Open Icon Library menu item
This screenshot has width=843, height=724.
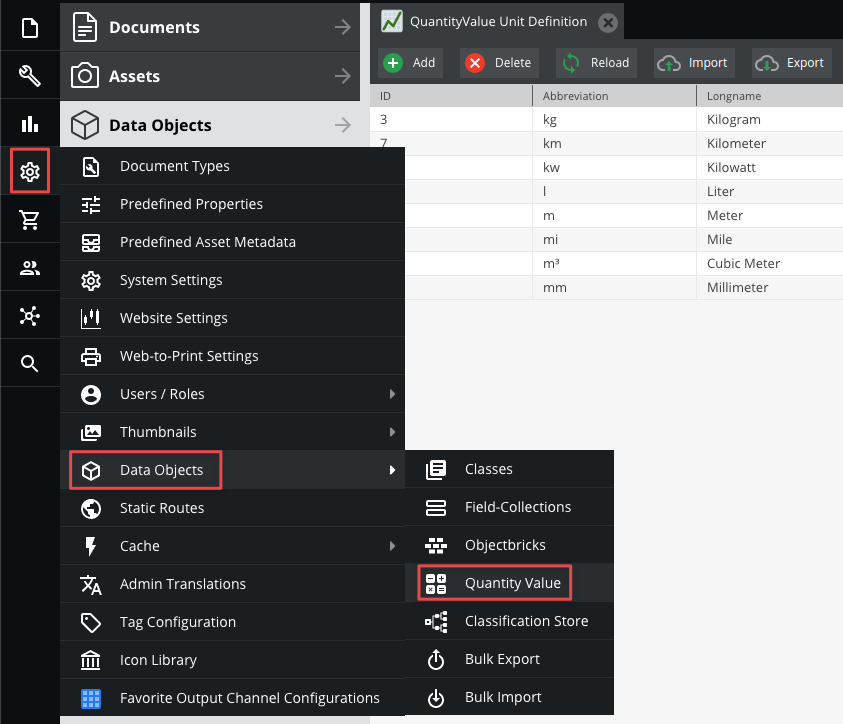(232, 660)
